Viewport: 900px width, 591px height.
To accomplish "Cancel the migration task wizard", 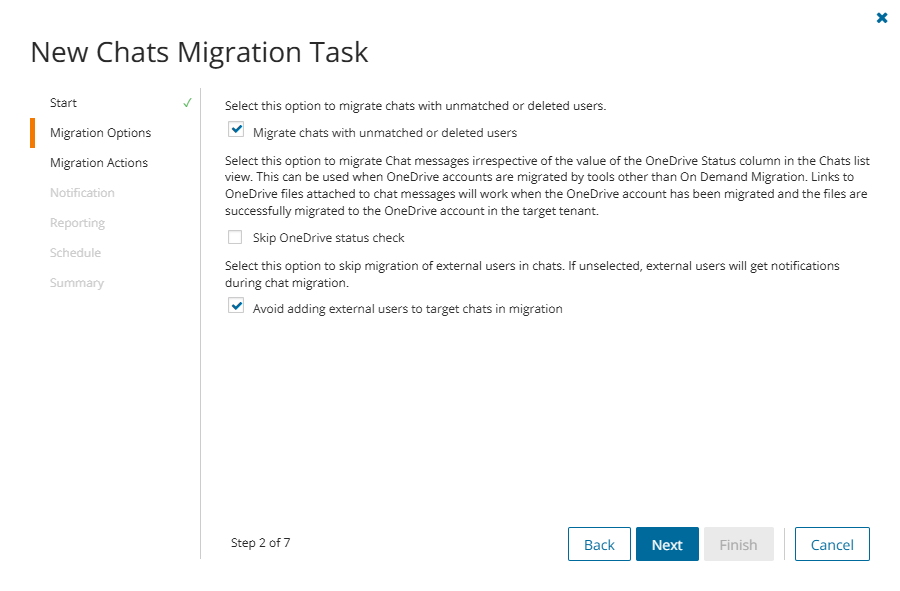I will click(832, 544).
